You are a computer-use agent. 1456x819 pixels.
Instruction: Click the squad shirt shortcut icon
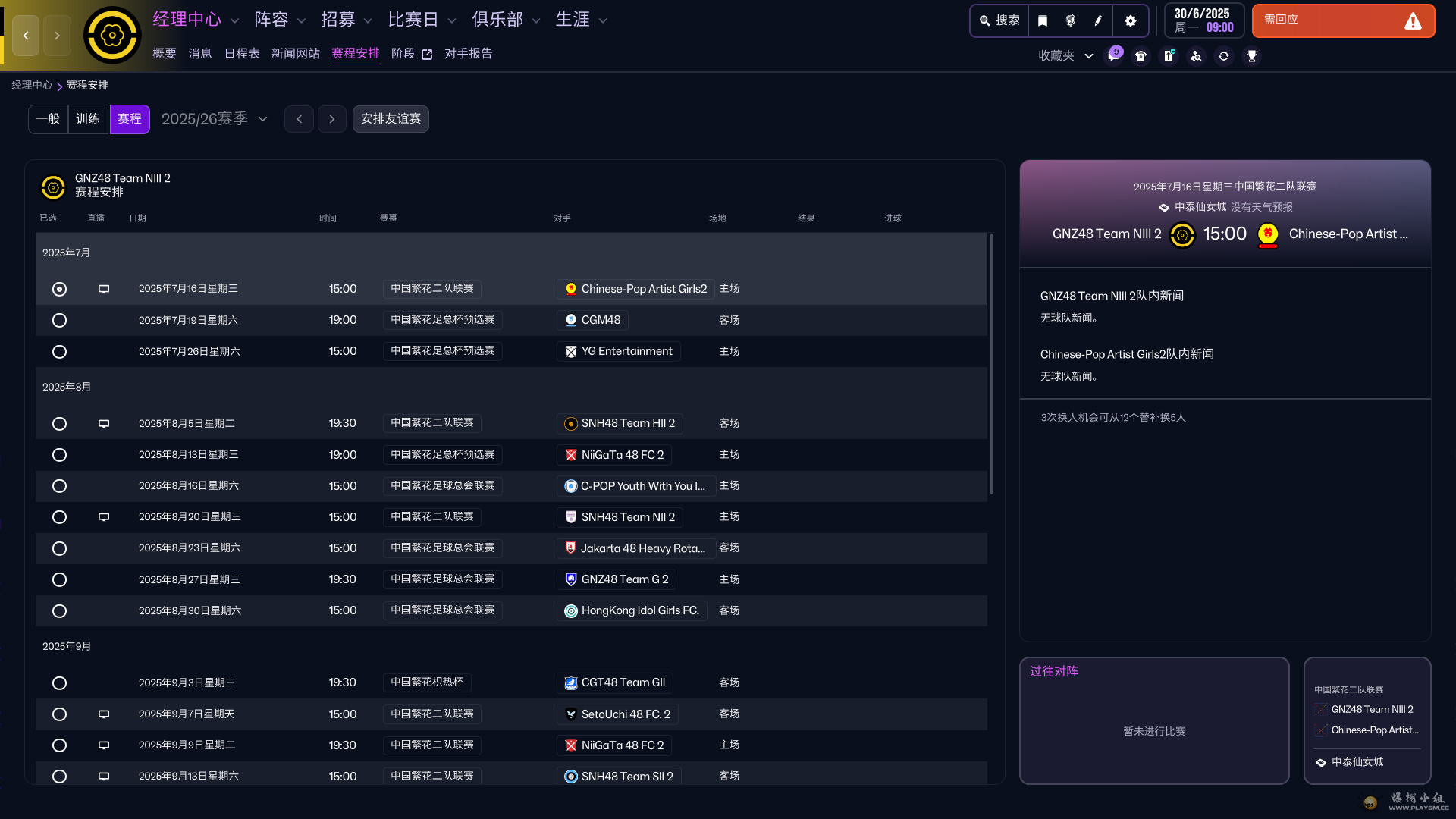1141,56
